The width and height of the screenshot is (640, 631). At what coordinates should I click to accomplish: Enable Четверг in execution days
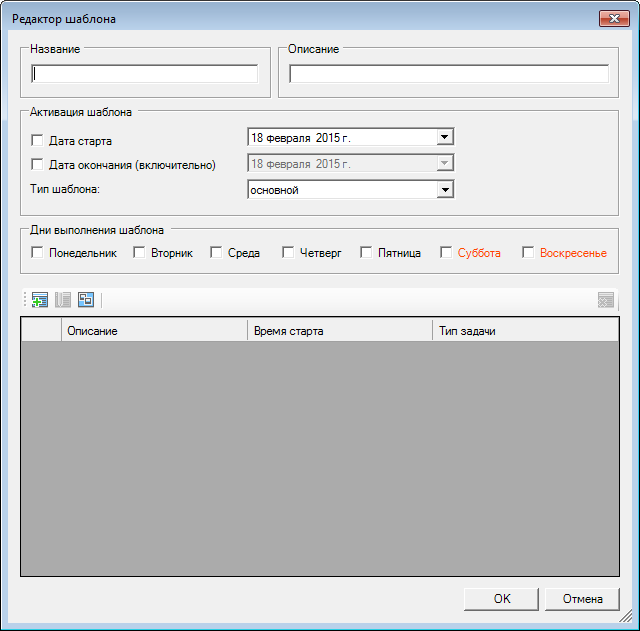[288, 253]
